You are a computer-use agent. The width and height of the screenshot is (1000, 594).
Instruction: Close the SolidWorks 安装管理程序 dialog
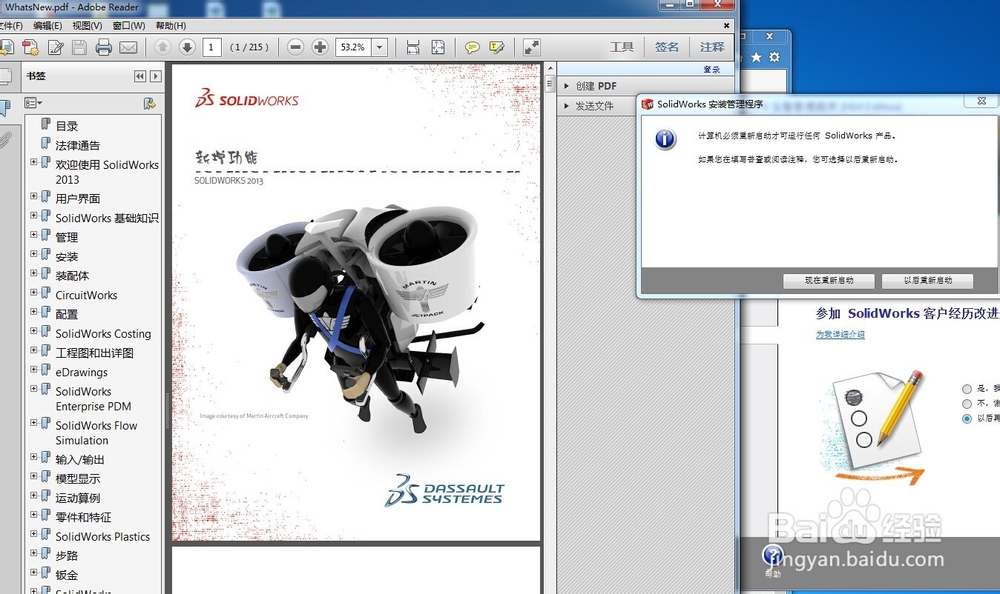point(982,101)
